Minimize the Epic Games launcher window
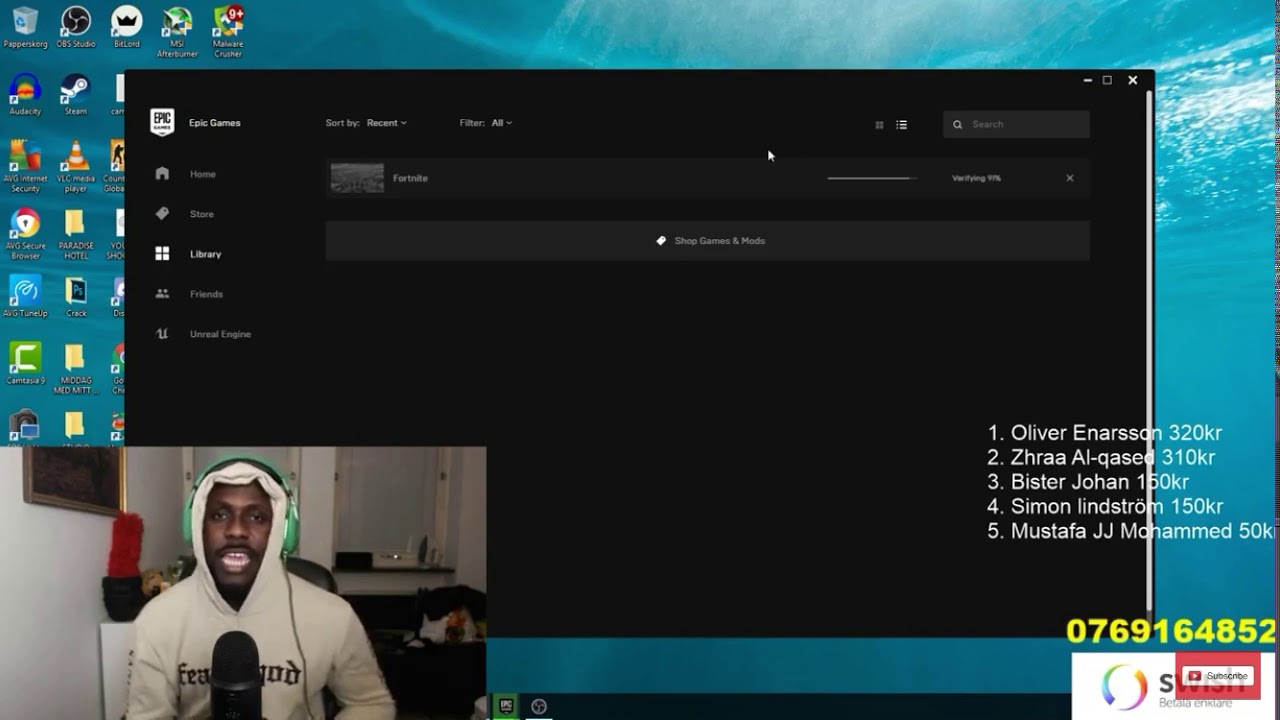This screenshot has height=720, width=1280. point(1087,80)
